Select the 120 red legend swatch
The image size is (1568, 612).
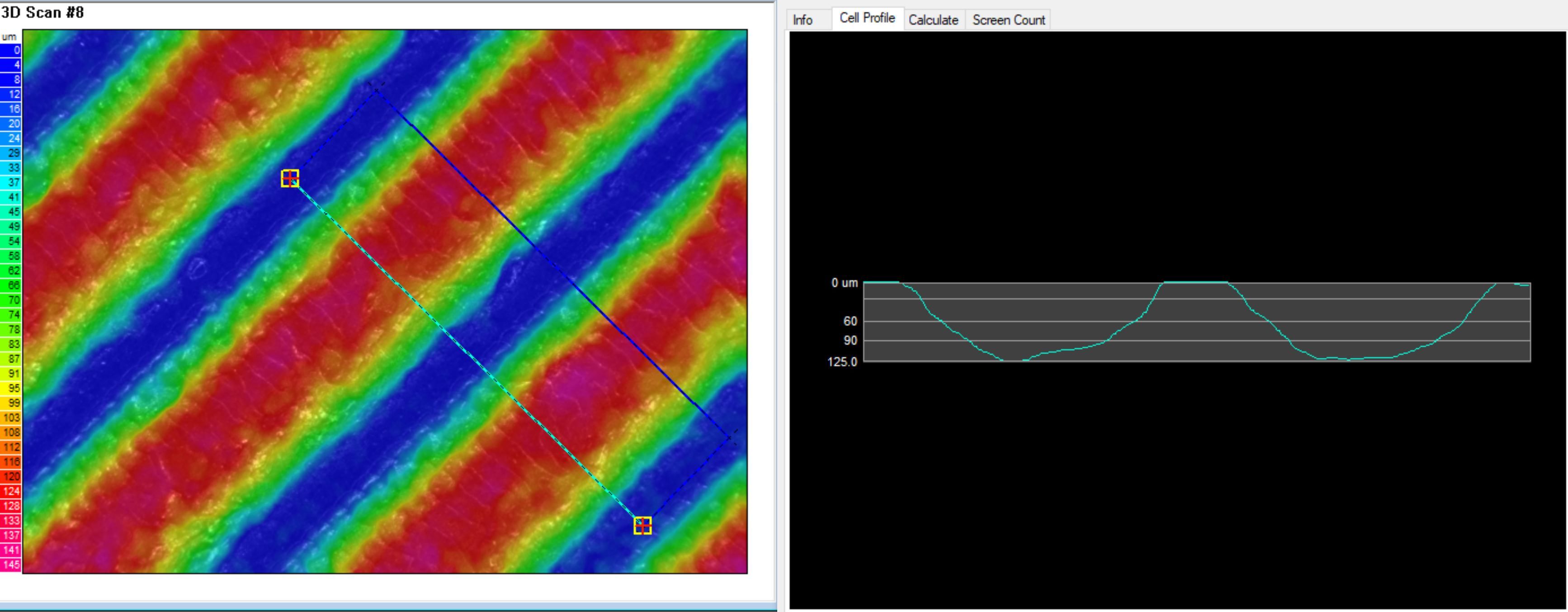click(11, 477)
